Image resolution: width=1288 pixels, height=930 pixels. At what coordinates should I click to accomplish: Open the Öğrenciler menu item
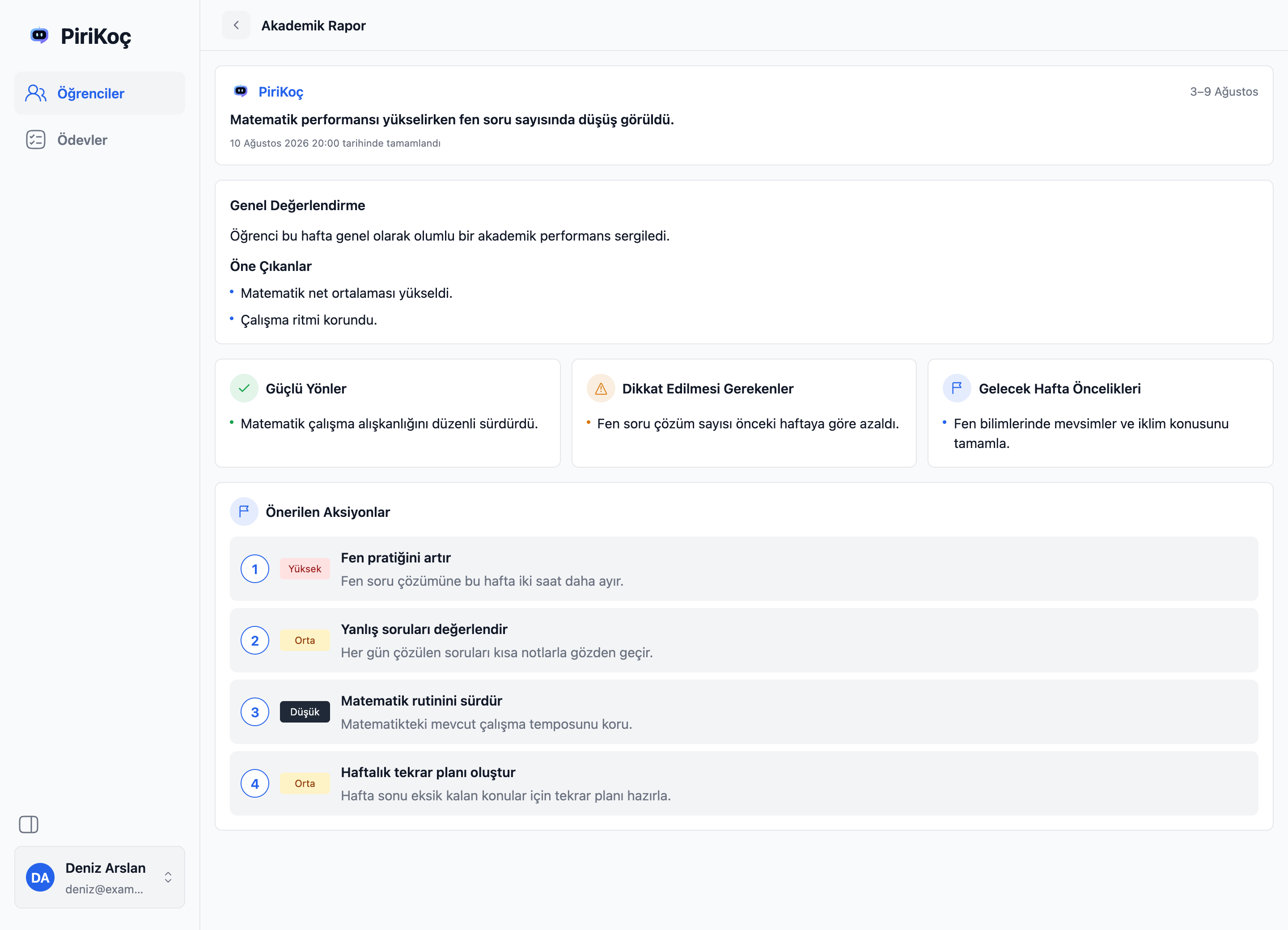(99, 93)
